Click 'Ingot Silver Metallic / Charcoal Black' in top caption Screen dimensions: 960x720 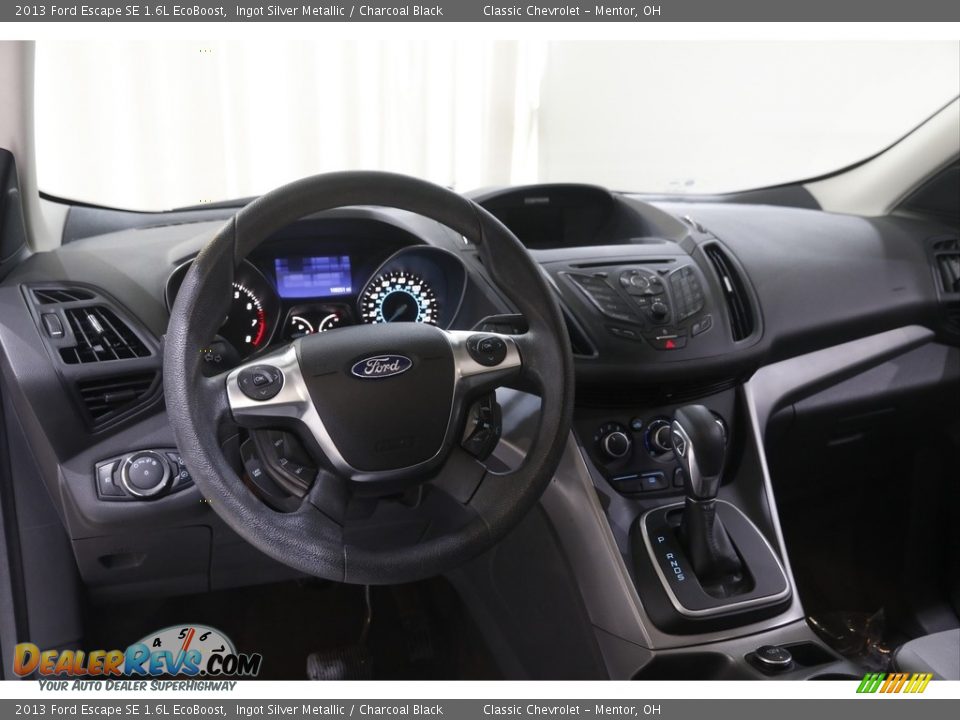[339, 10]
